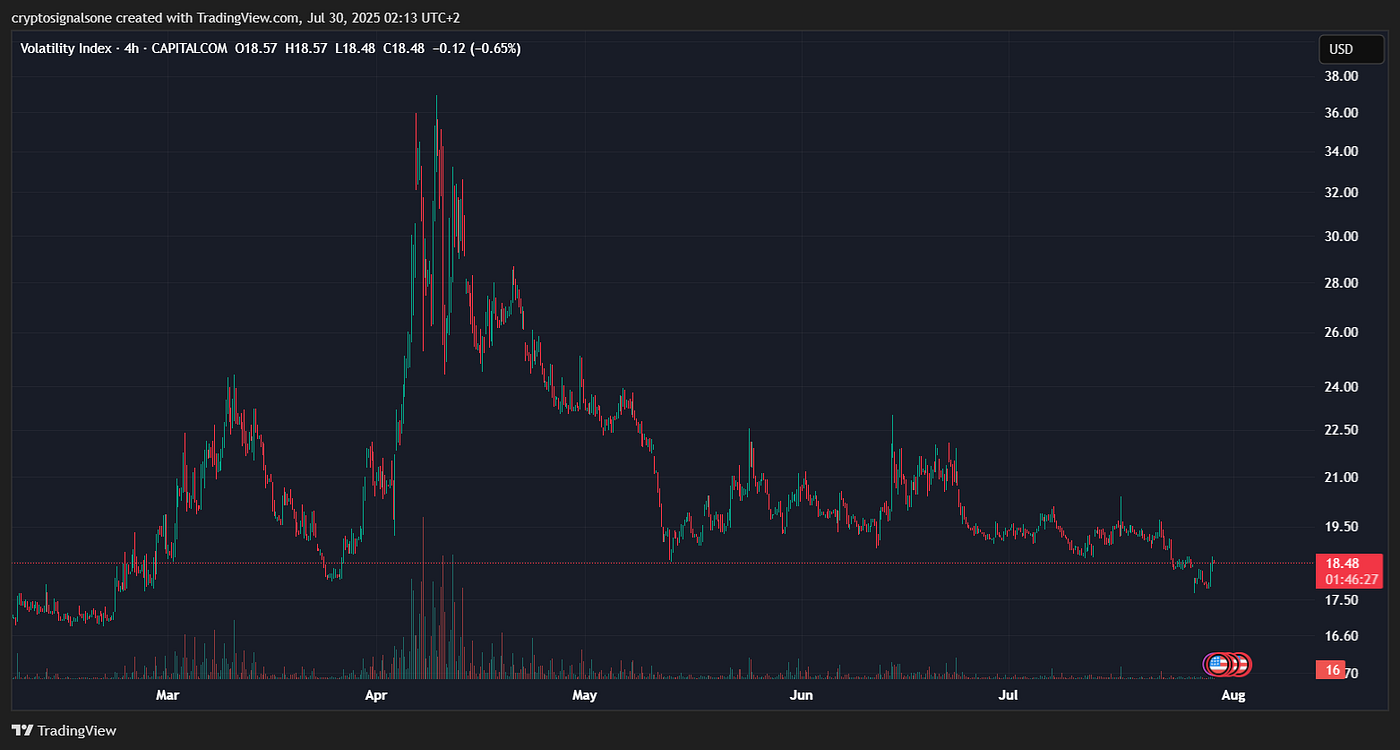Click the 38.00 price axis label
Screen dimensions: 1400x750
[x=1342, y=76]
